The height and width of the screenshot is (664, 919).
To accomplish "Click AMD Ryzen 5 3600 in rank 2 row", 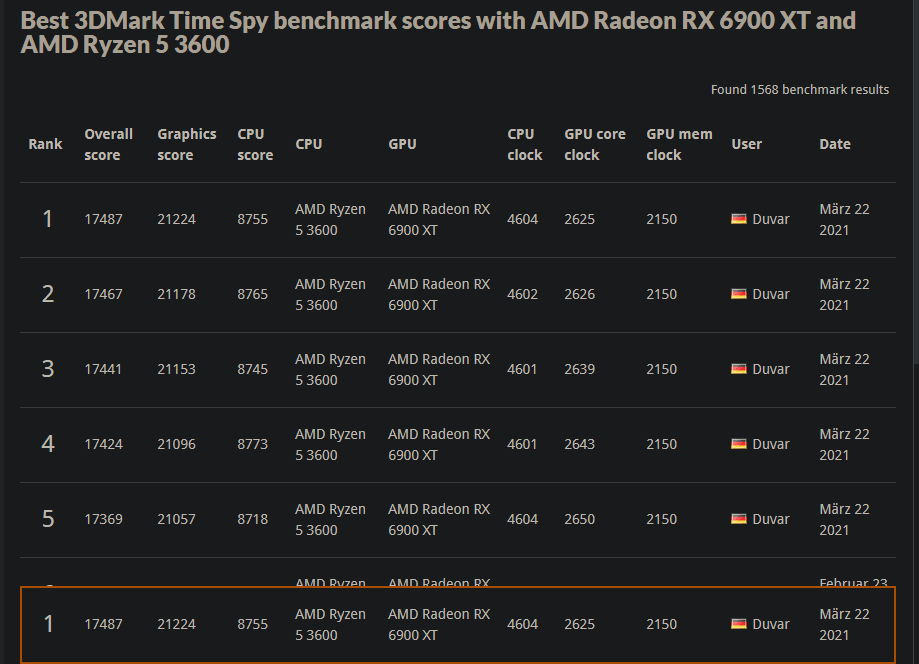I will (x=330, y=294).
